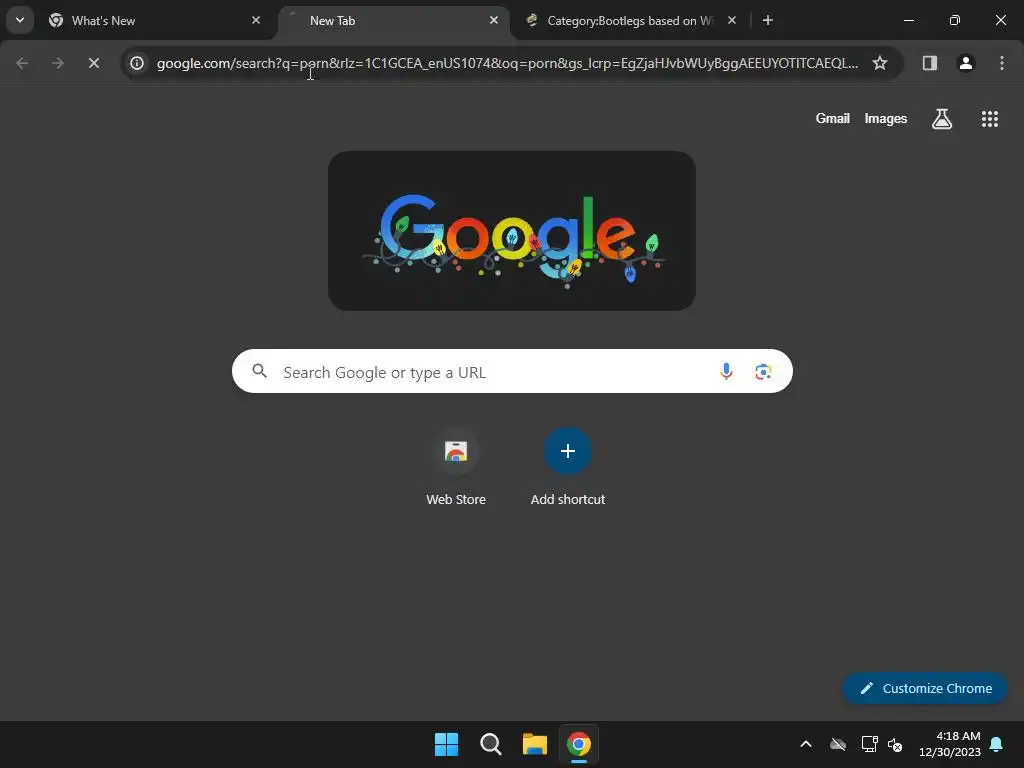Click the muted volume tray icon
This screenshot has height=768, width=1024.
(x=895, y=744)
